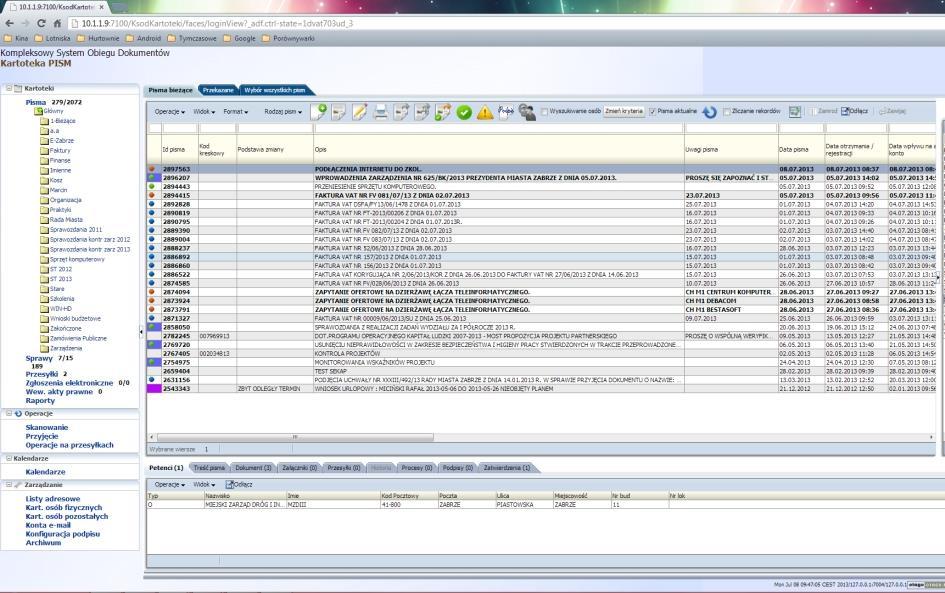Open the Android bookmarks folder
Viewport: 945px width, 593px height.
point(143,38)
